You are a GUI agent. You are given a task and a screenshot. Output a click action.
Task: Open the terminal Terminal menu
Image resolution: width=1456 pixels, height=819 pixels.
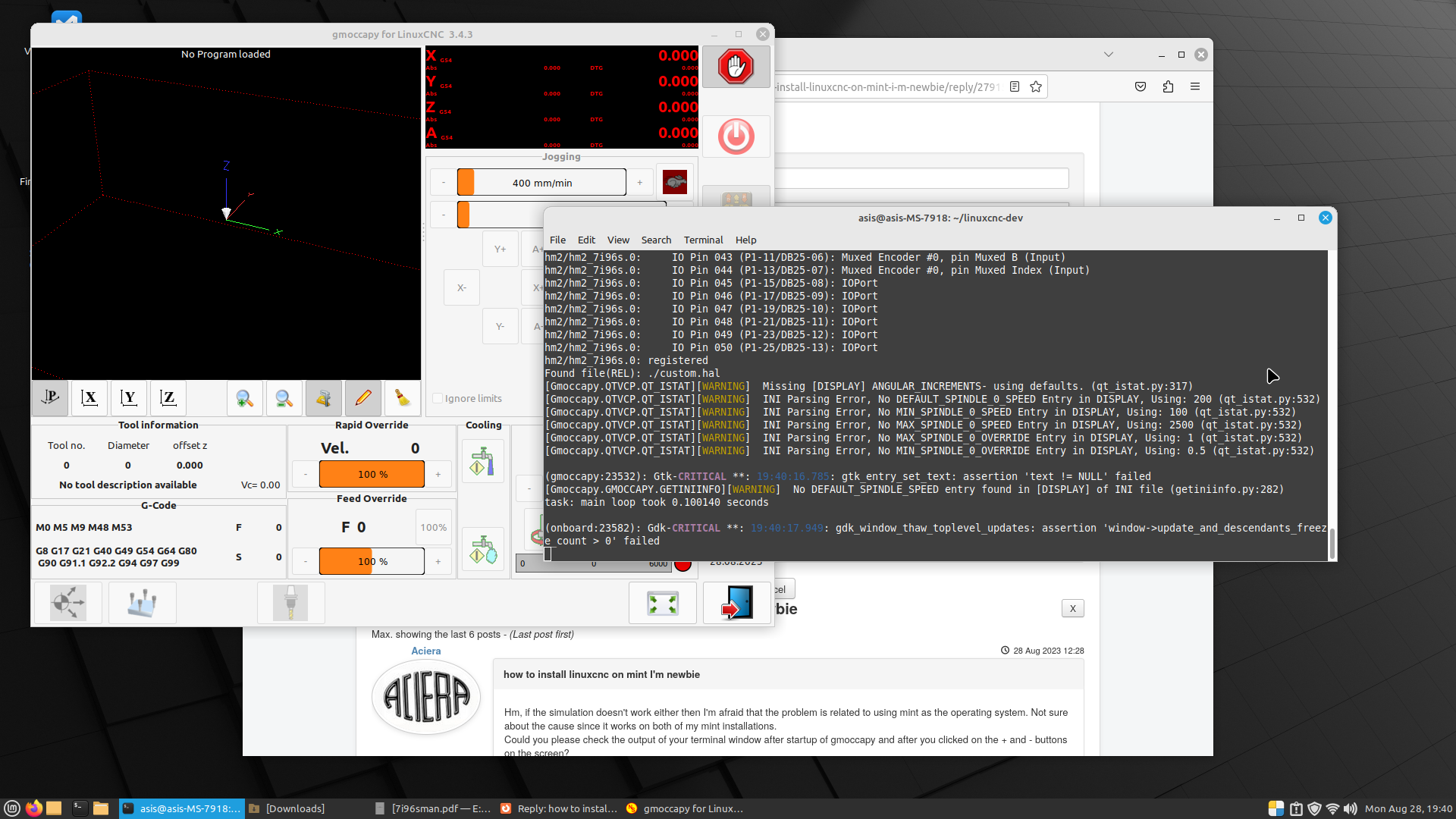click(703, 240)
